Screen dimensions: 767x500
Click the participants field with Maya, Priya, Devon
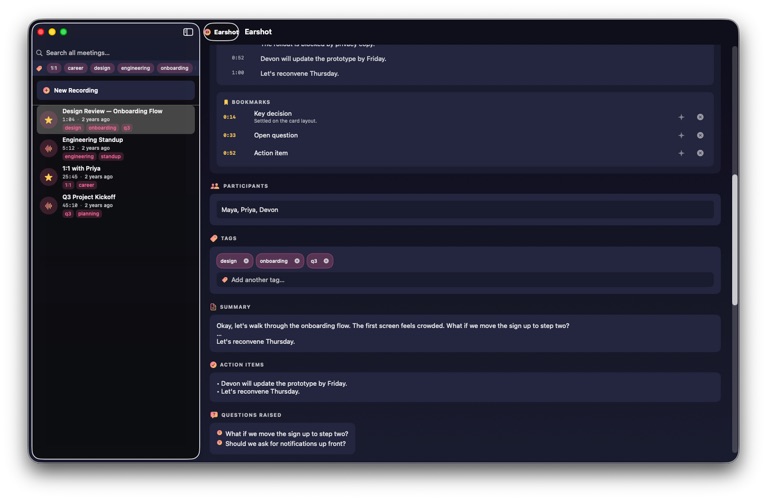click(465, 210)
